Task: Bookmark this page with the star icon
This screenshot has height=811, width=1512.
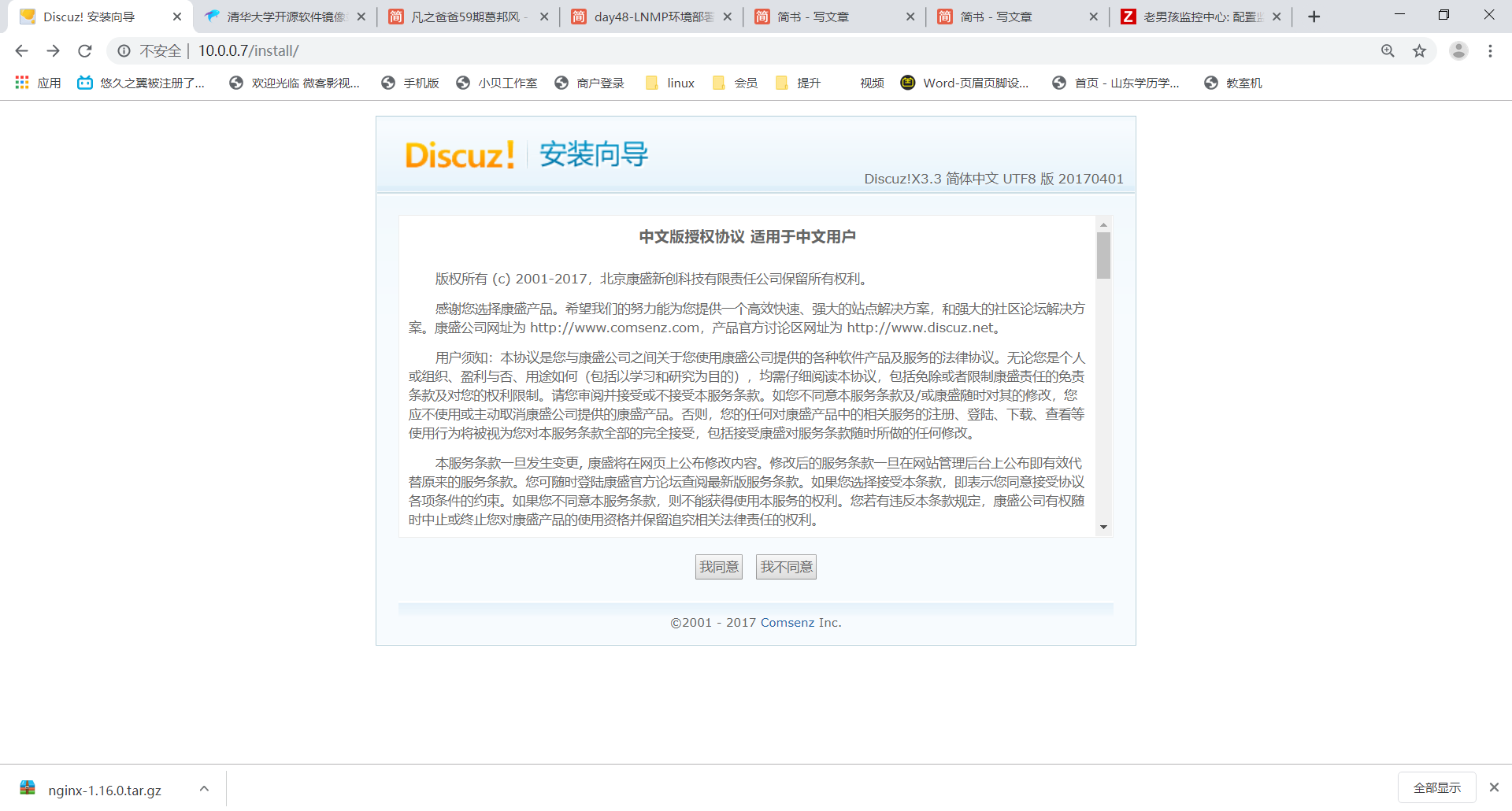Action: 1420,50
